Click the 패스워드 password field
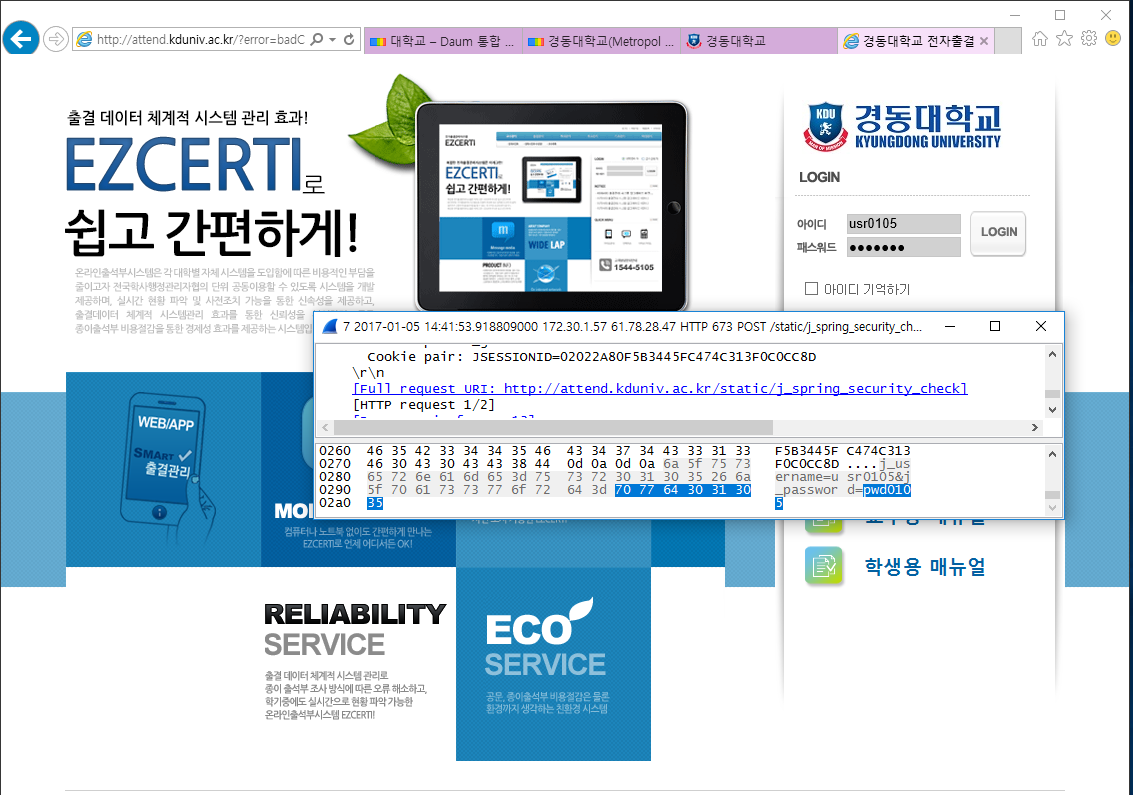This screenshot has width=1133, height=795. tap(903, 247)
